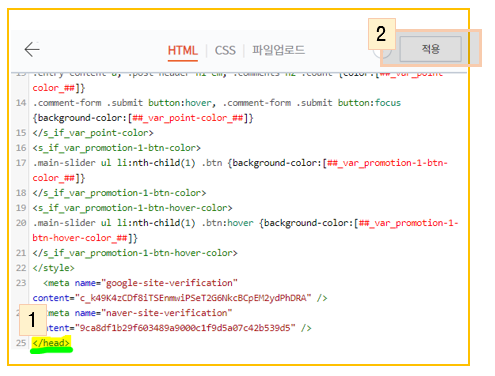This screenshot has width=495, height=376.
Task: Click the line number 15 in the gutter
Action: pyautogui.click(x=21, y=133)
